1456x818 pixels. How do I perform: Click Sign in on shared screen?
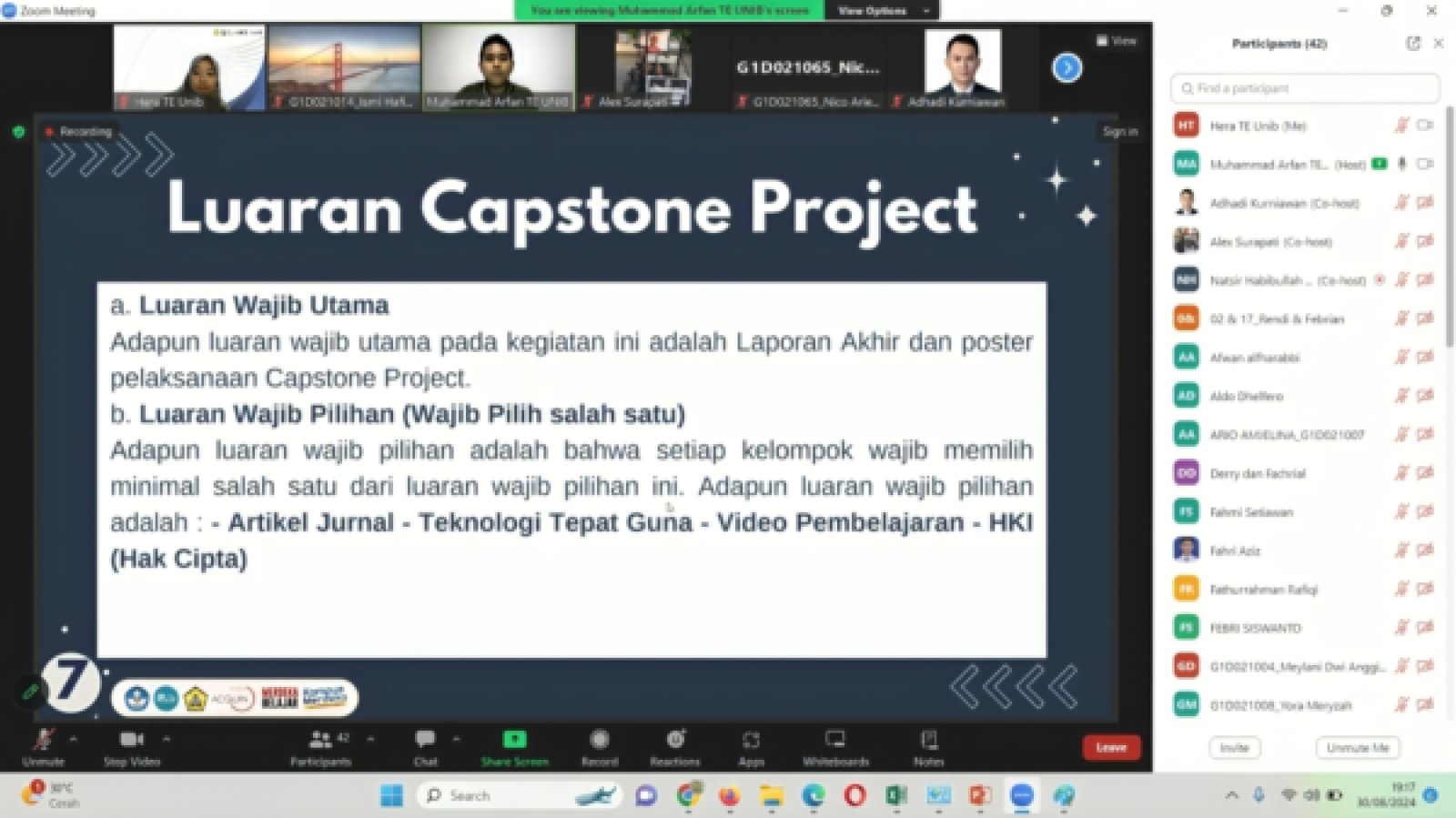point(1119,131)
